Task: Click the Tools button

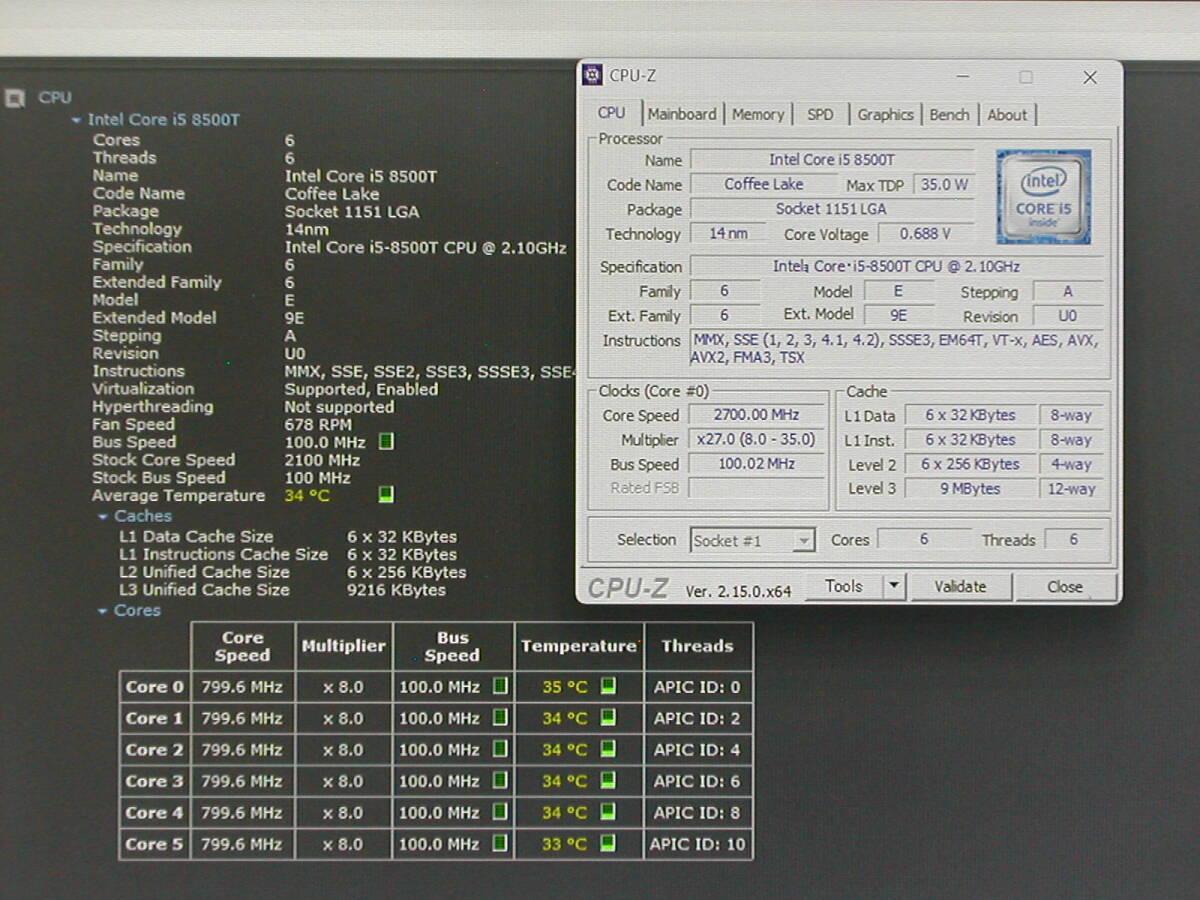Action: 843,587
